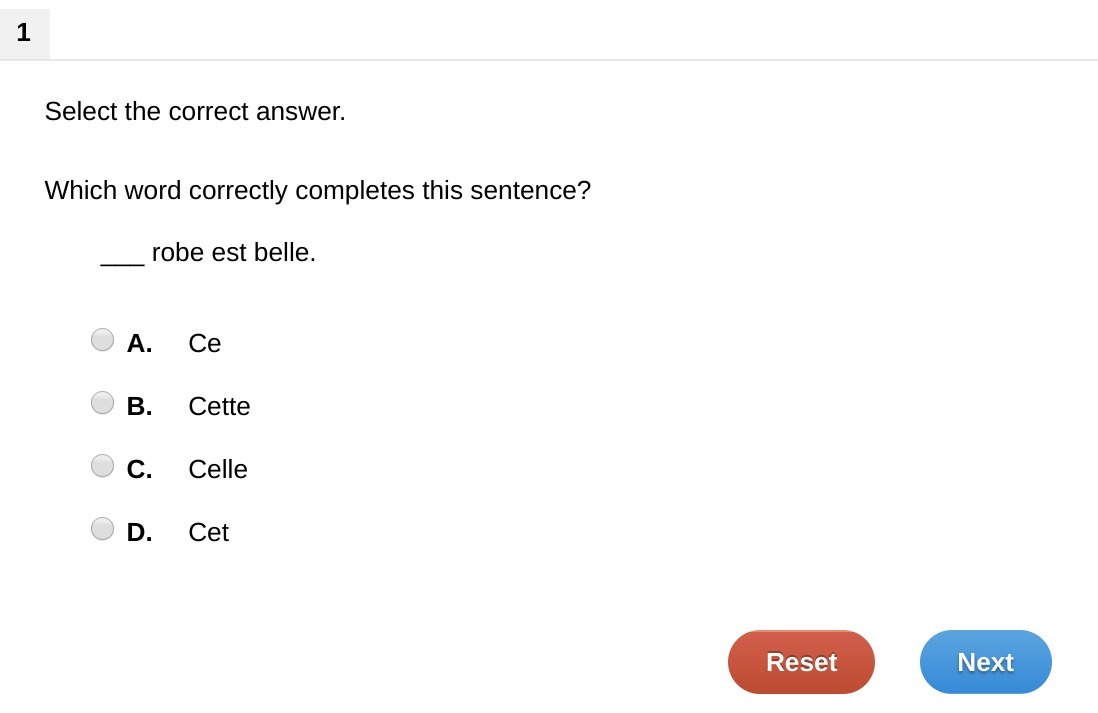Click the bold letter label "A."
The width and height of the screenshot is (1098, 713).
139,343
